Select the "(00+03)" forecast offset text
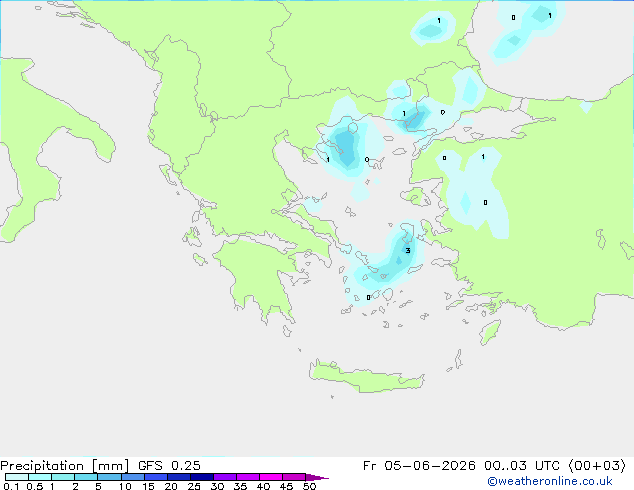The height and width of the screenshot is (490, 634). click(597, 466)
